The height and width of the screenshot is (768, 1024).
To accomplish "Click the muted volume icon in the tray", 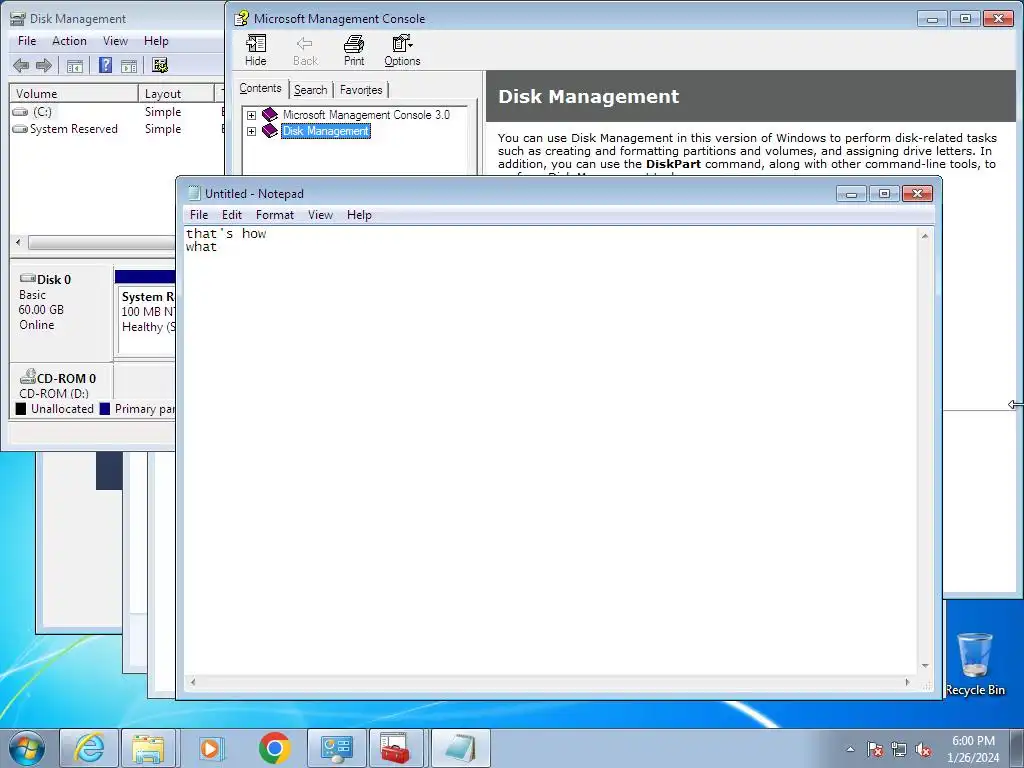I will click(923, 749).
